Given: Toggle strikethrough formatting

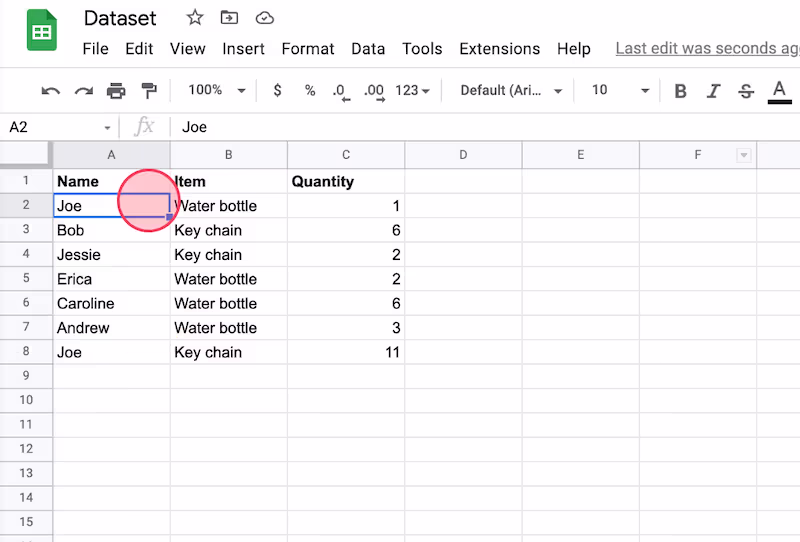Looking at the screenshot, I should [x=746, y=91].
